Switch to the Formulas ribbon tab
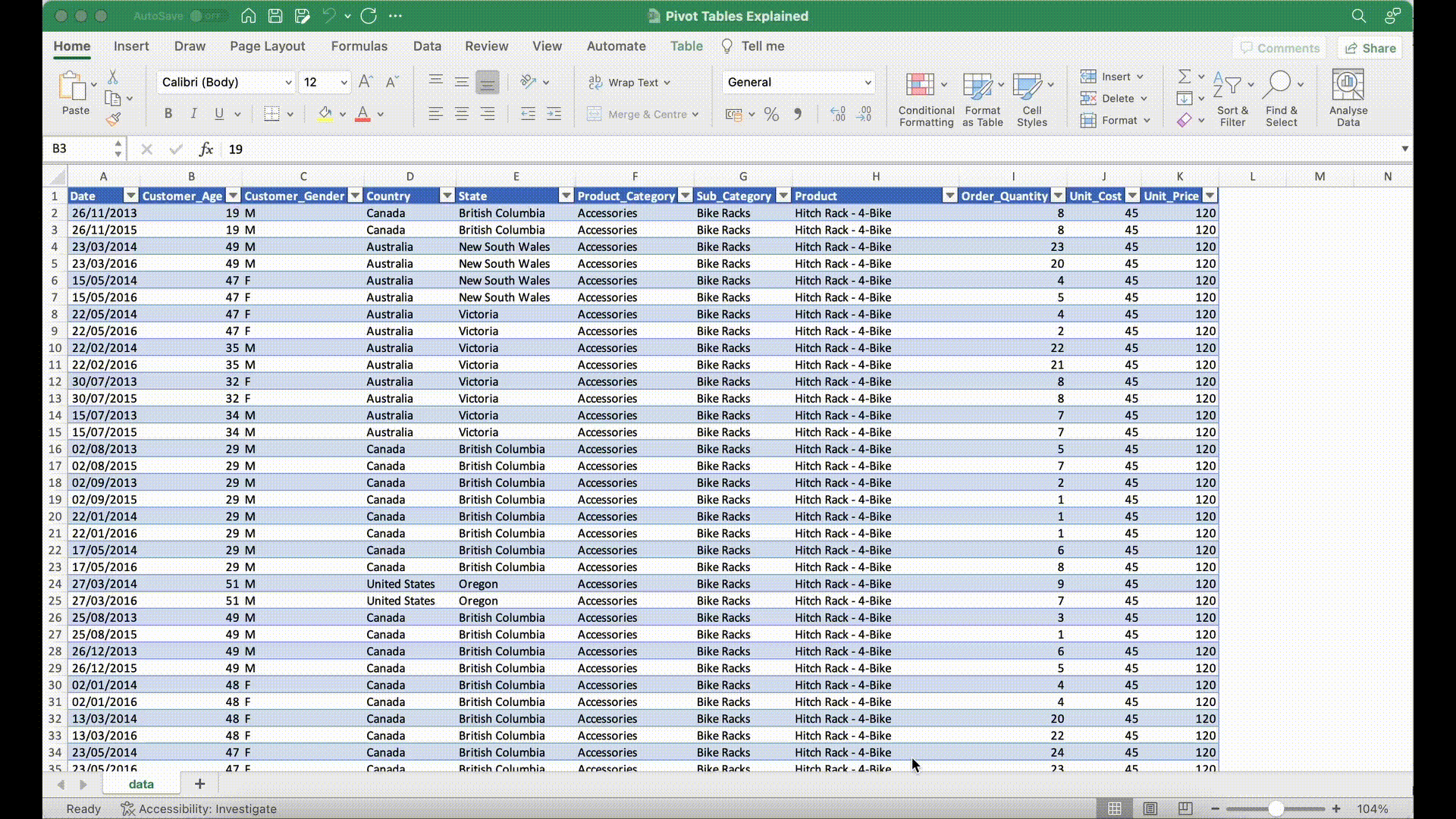 [359, 46]
